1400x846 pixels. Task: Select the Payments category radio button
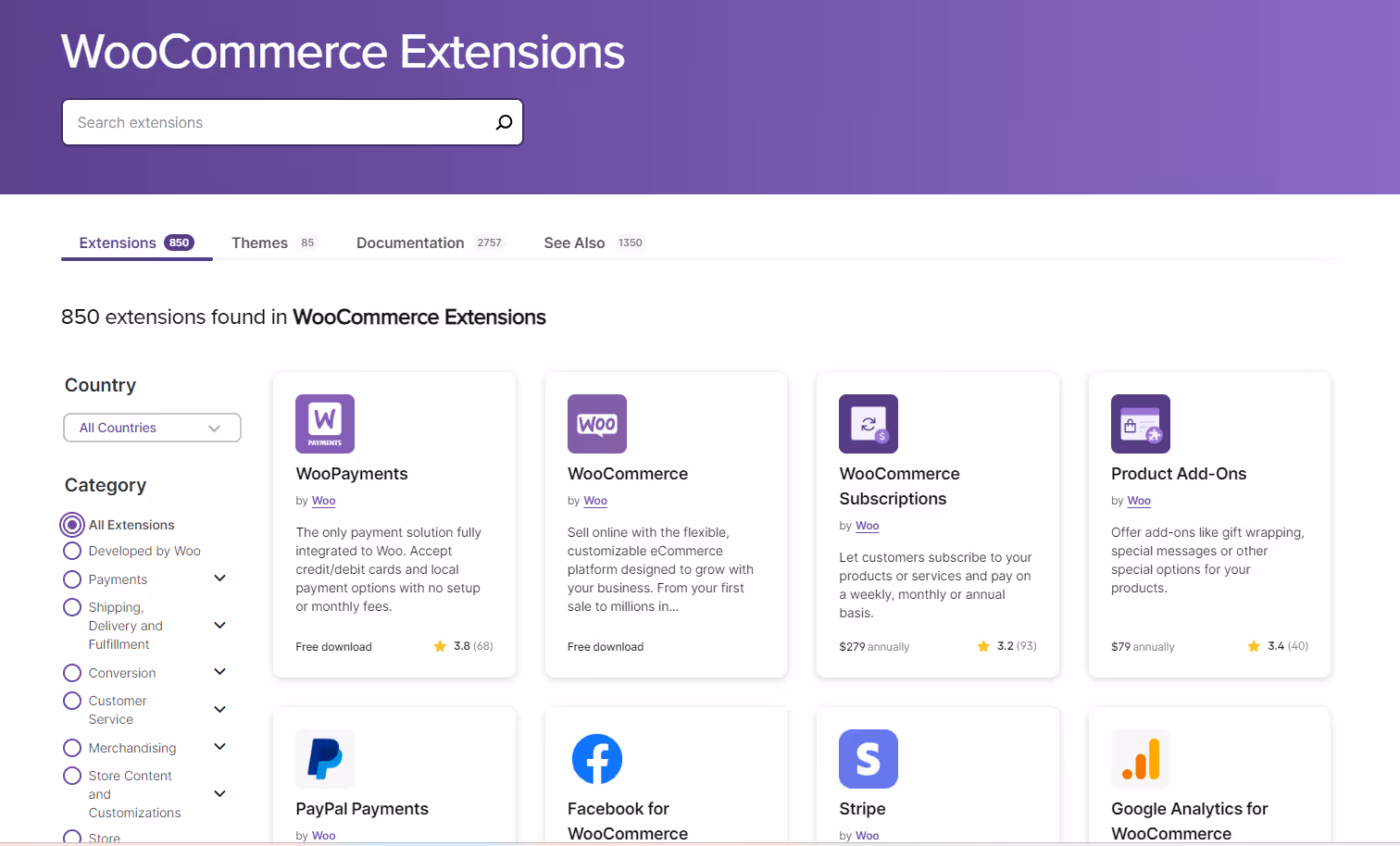tap(72, 579)
